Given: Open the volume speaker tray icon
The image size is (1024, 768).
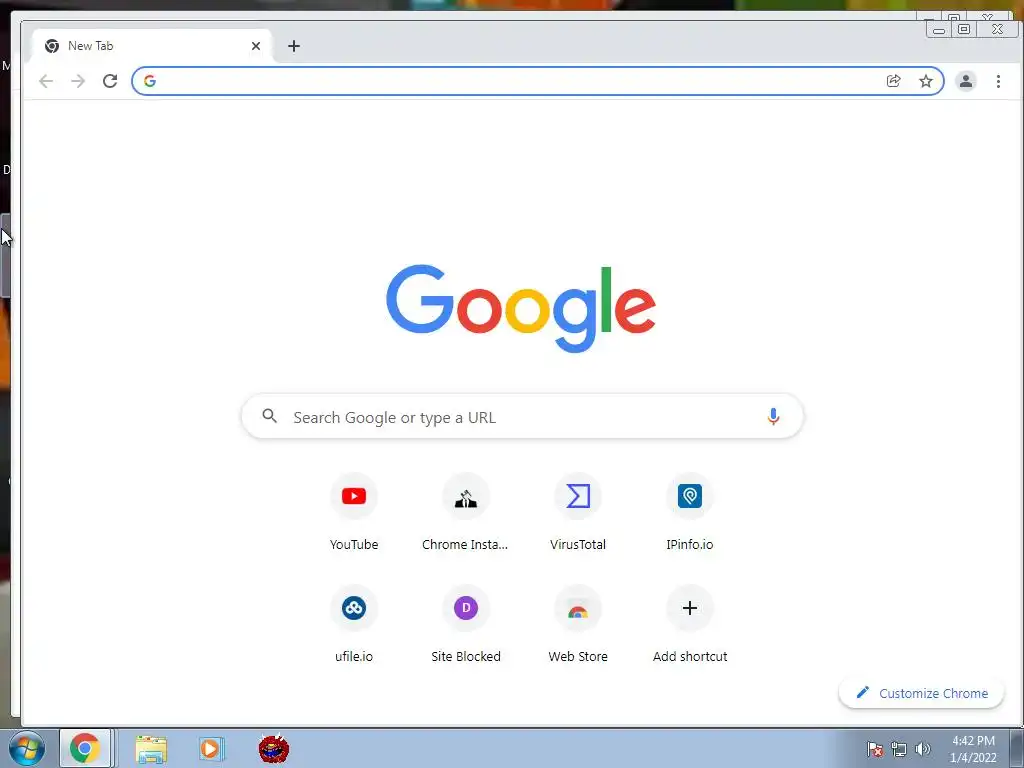Looking at the screenshot, I should point(923,749).
